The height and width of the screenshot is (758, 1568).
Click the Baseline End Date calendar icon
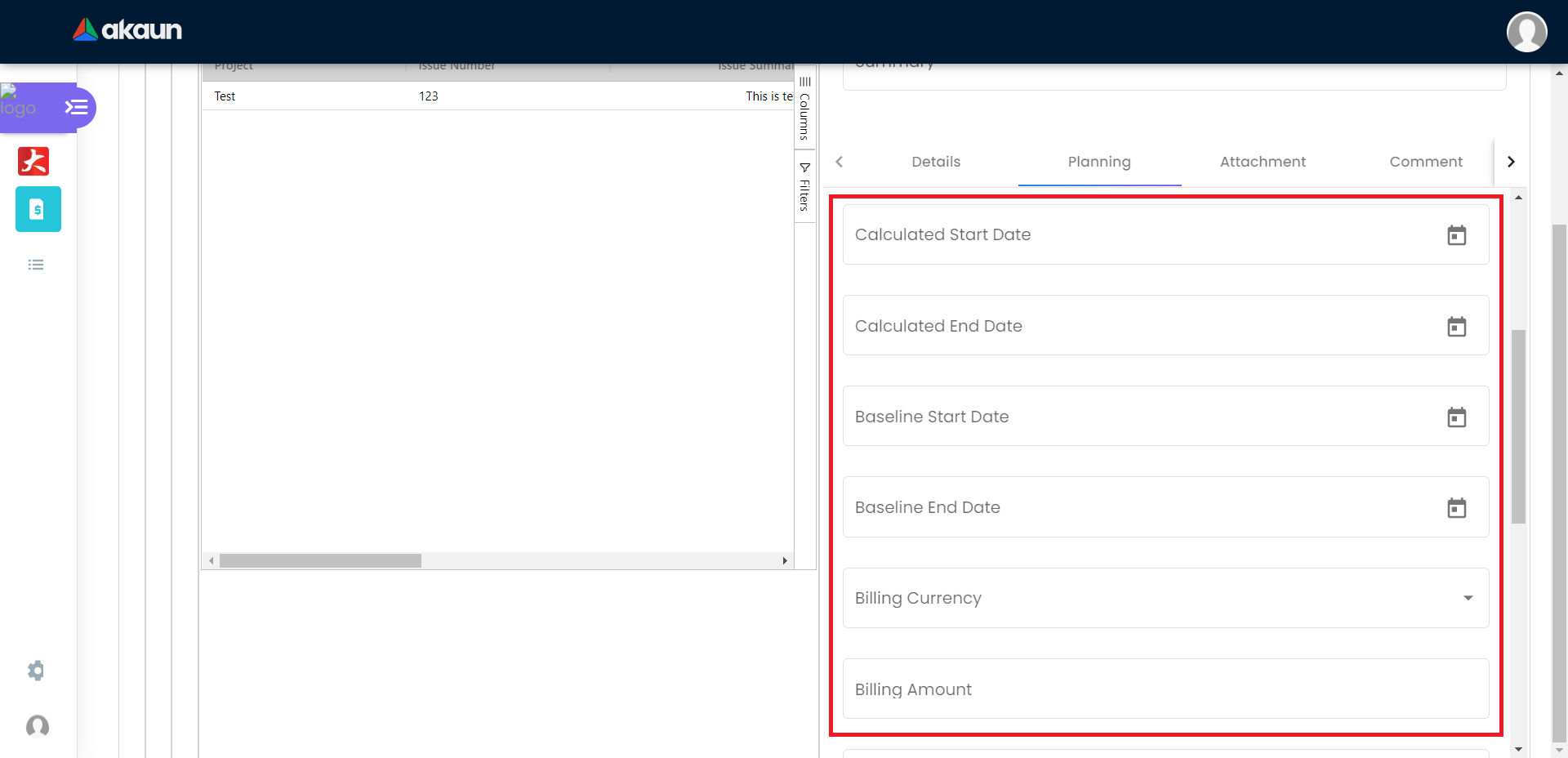point(1456,508)
